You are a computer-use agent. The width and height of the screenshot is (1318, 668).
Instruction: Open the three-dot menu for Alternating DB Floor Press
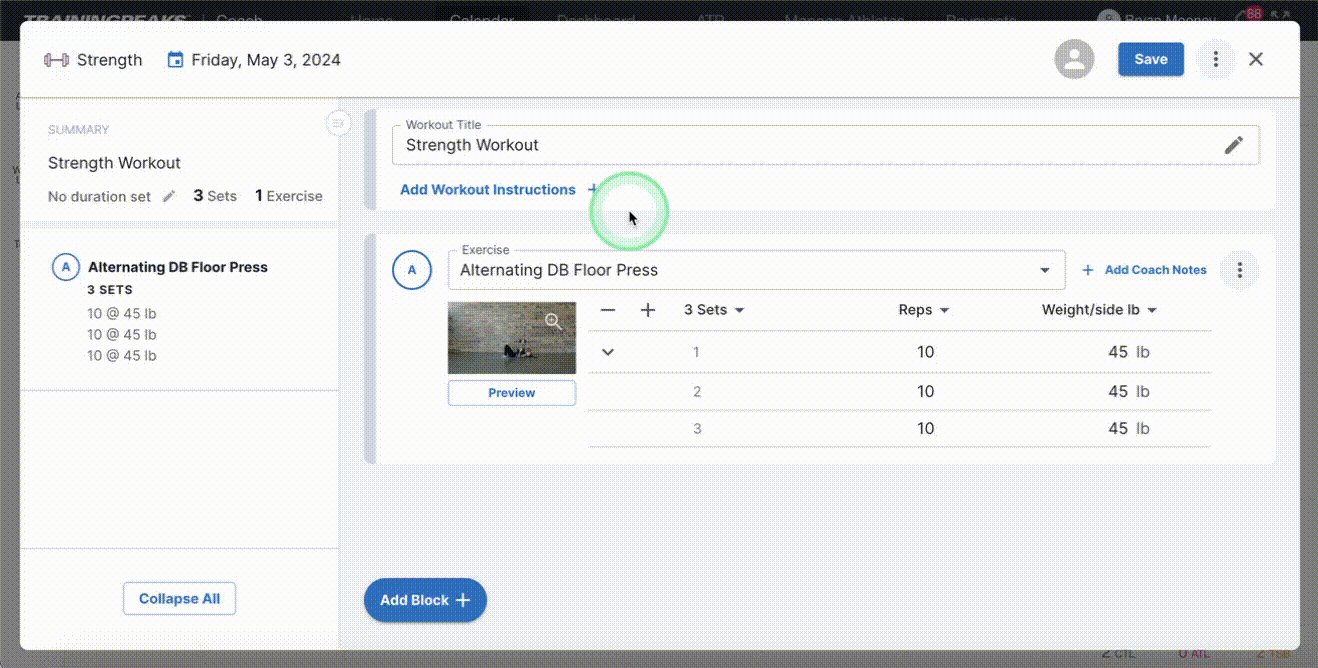1239,270
